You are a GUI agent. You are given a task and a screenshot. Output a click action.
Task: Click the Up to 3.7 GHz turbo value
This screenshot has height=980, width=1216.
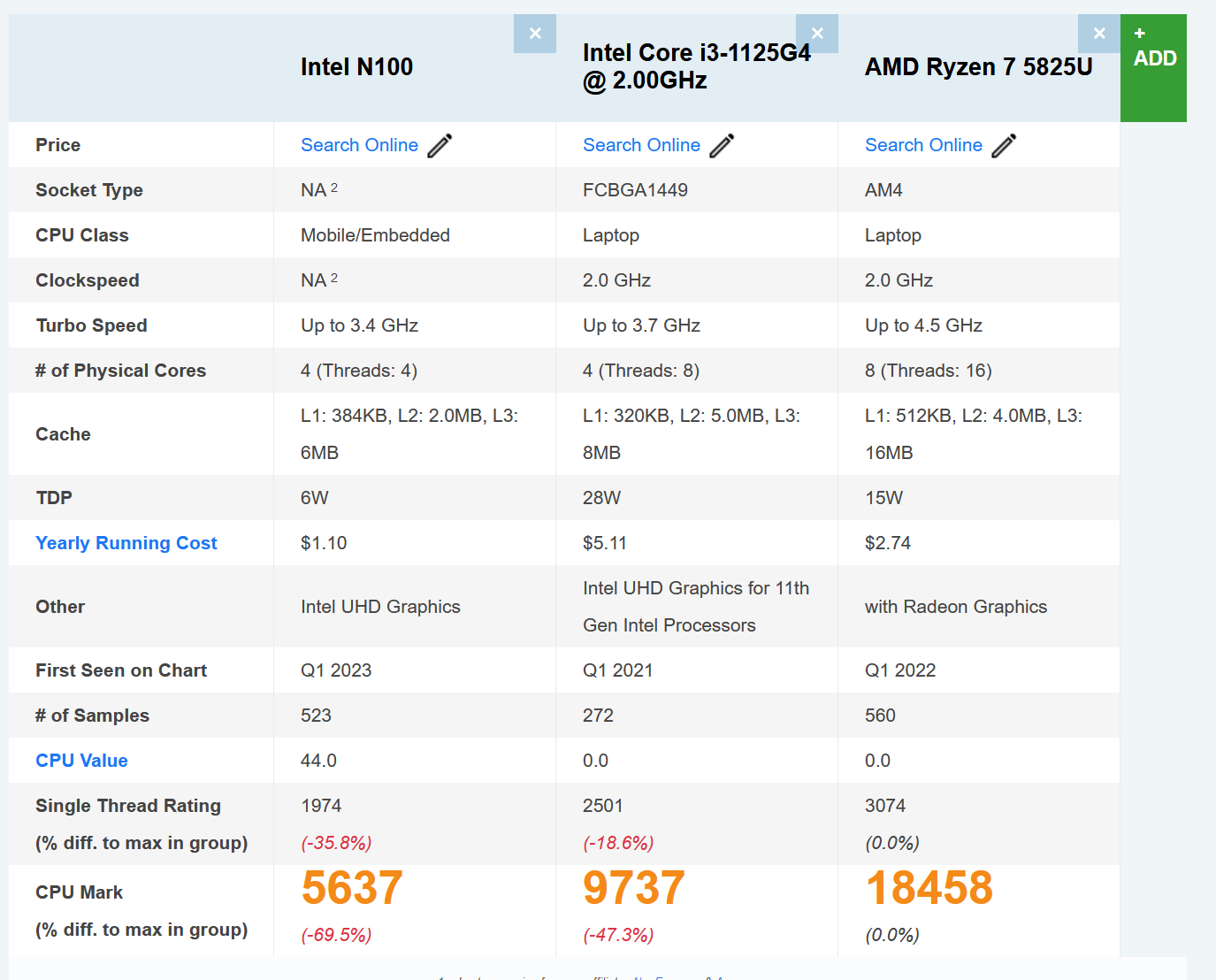[641, 325]
